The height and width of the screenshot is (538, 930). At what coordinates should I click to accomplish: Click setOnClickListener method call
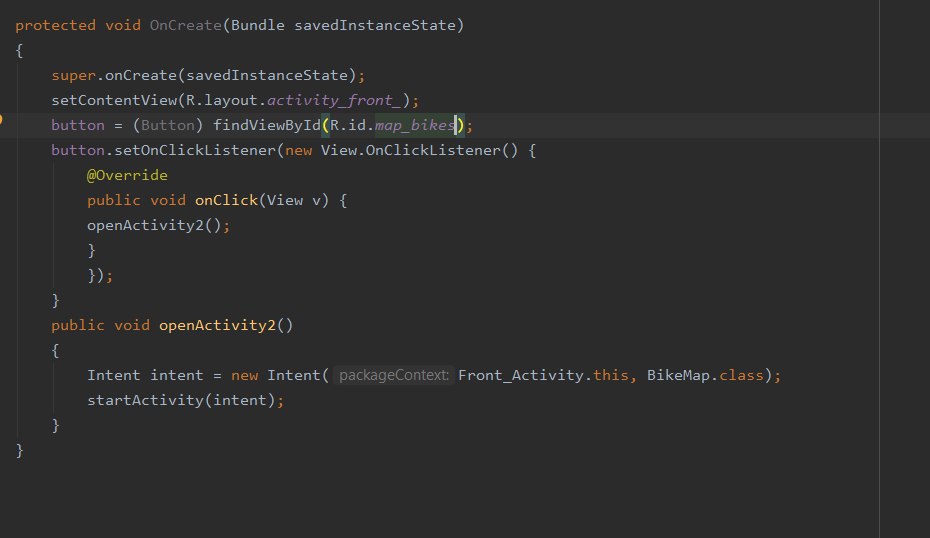[195, 150]
